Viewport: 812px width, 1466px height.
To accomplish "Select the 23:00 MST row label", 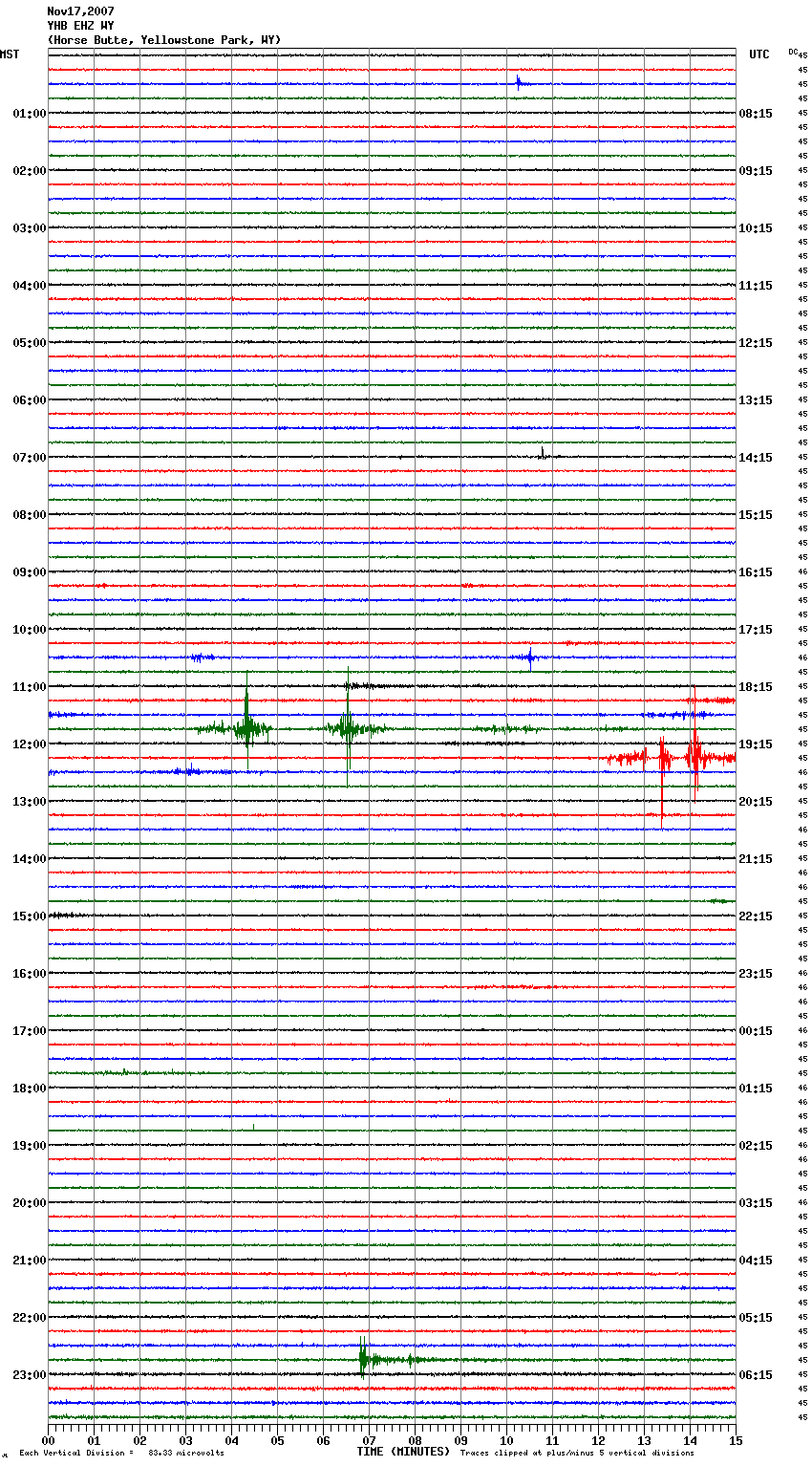I will 29,1375.
